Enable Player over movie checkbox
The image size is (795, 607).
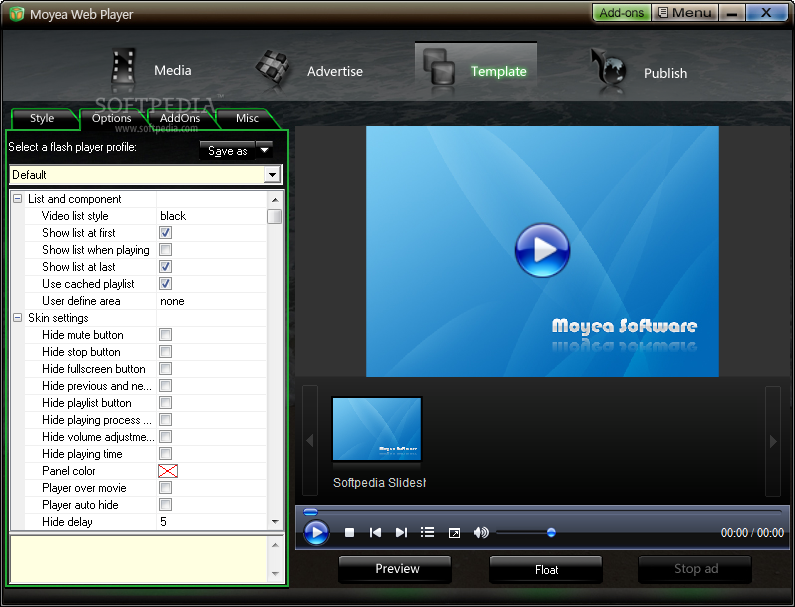[x=165, y=487]
